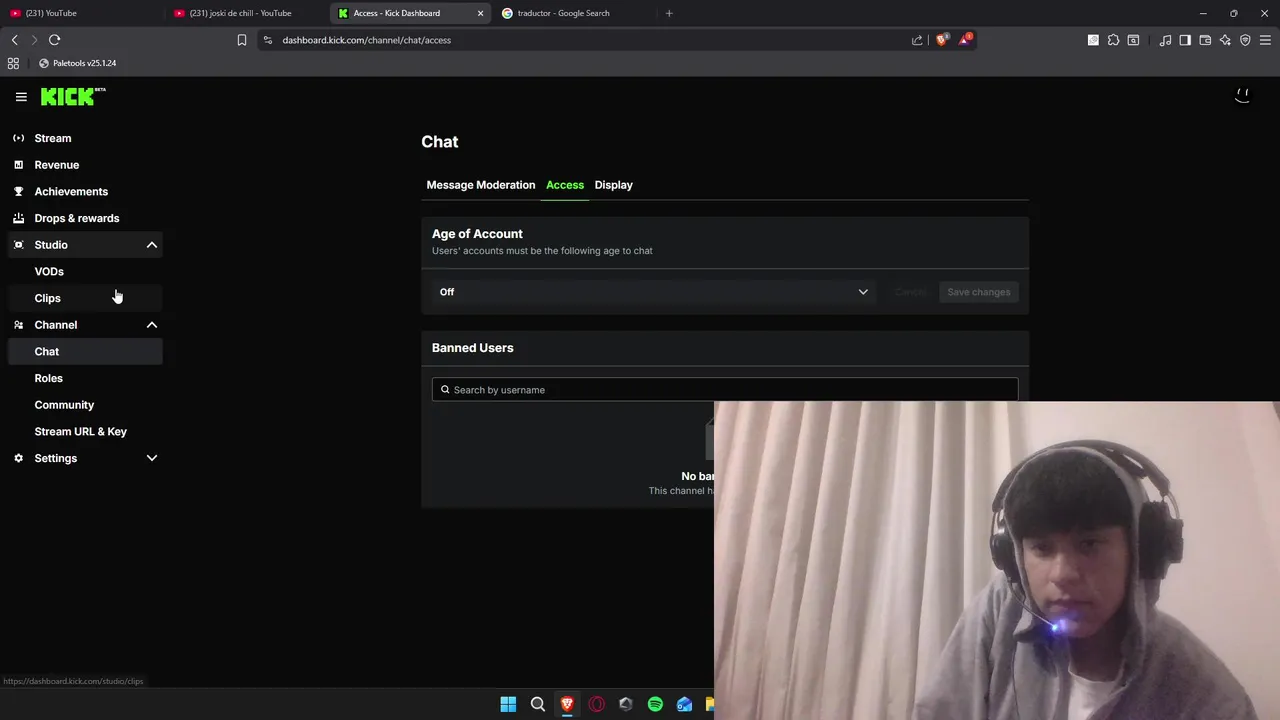Click the Achievements trophy icon
The image size is (1280, 720).
pos(18,191)
